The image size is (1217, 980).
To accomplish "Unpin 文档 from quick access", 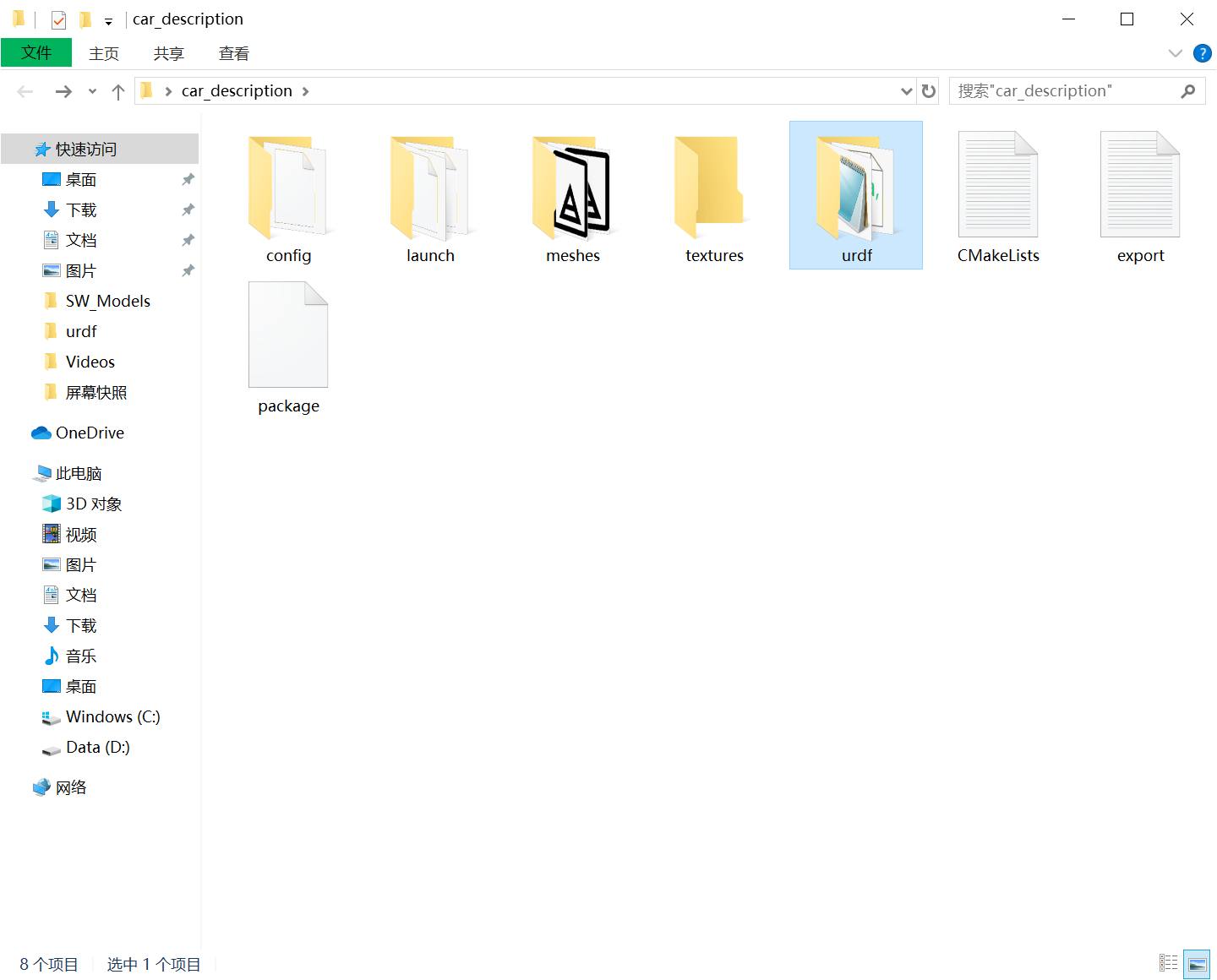I will tap(188, 240).
